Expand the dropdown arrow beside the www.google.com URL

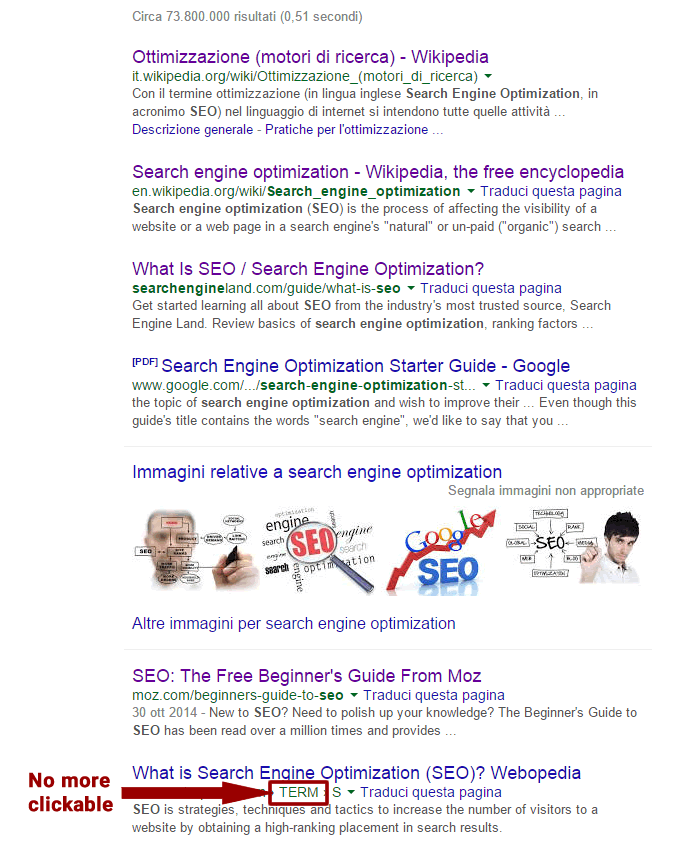point(486,385)
